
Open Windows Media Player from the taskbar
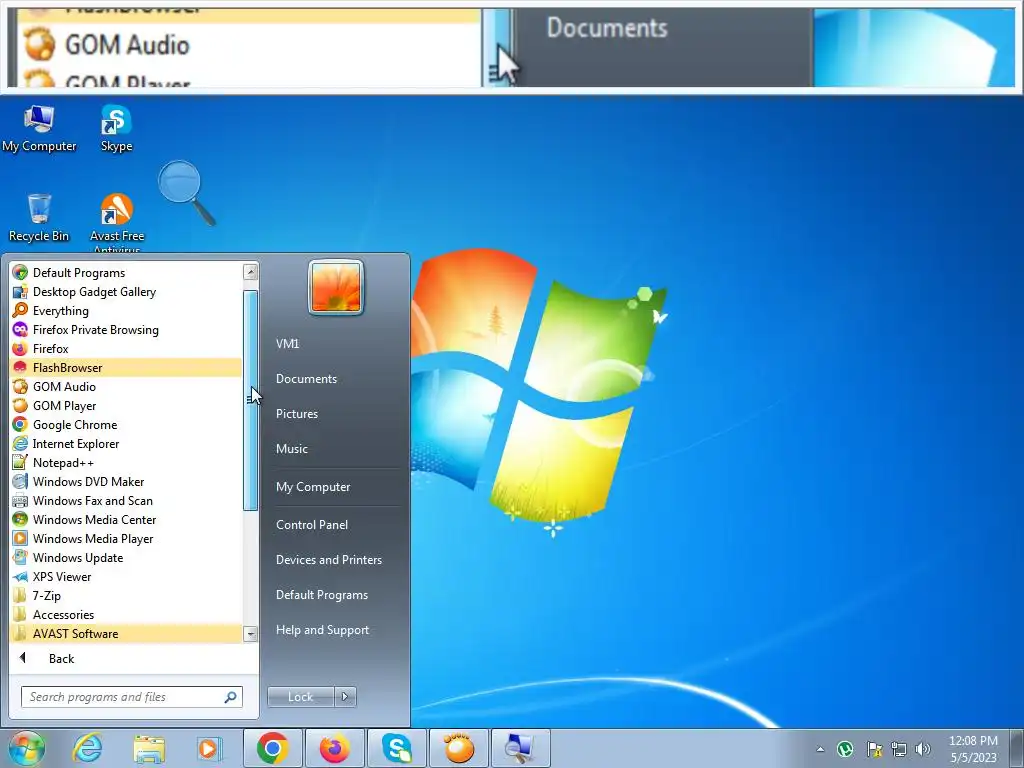click(210, 749)
